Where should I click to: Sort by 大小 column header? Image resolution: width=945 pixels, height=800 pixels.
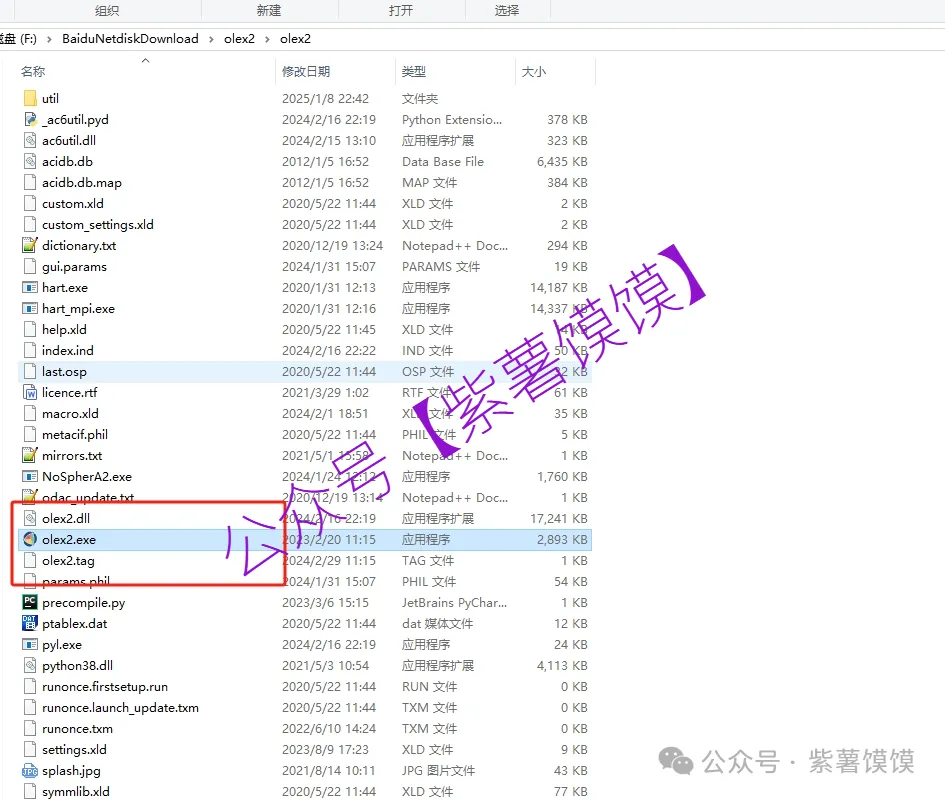[x=533, y=72]
